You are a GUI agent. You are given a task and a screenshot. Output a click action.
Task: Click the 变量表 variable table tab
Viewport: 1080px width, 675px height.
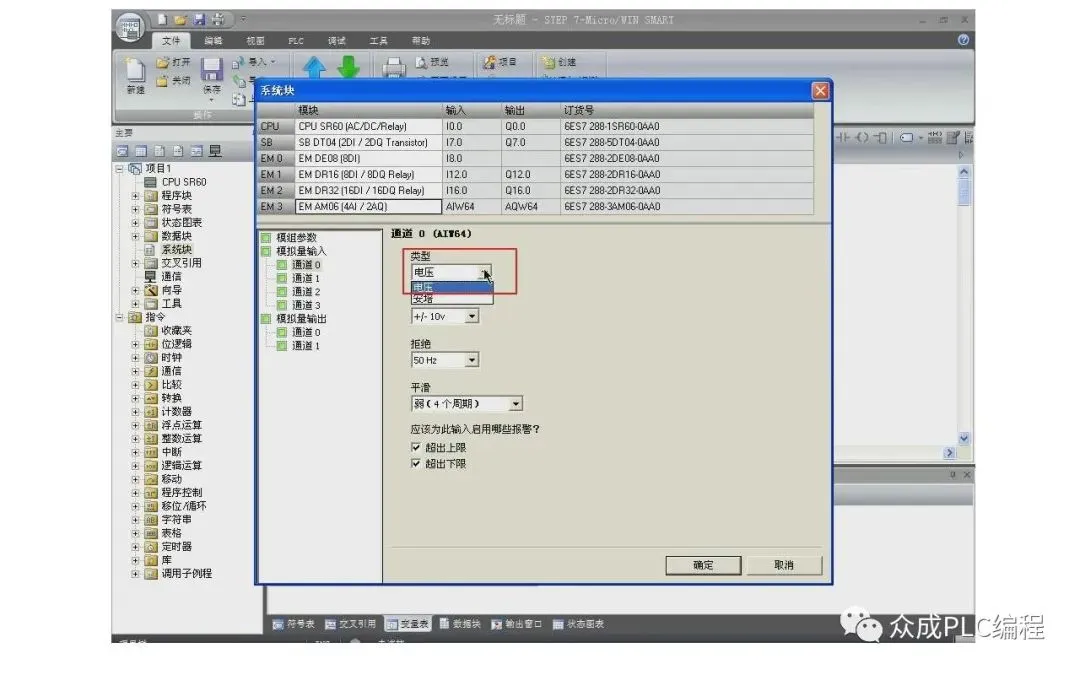408,624
